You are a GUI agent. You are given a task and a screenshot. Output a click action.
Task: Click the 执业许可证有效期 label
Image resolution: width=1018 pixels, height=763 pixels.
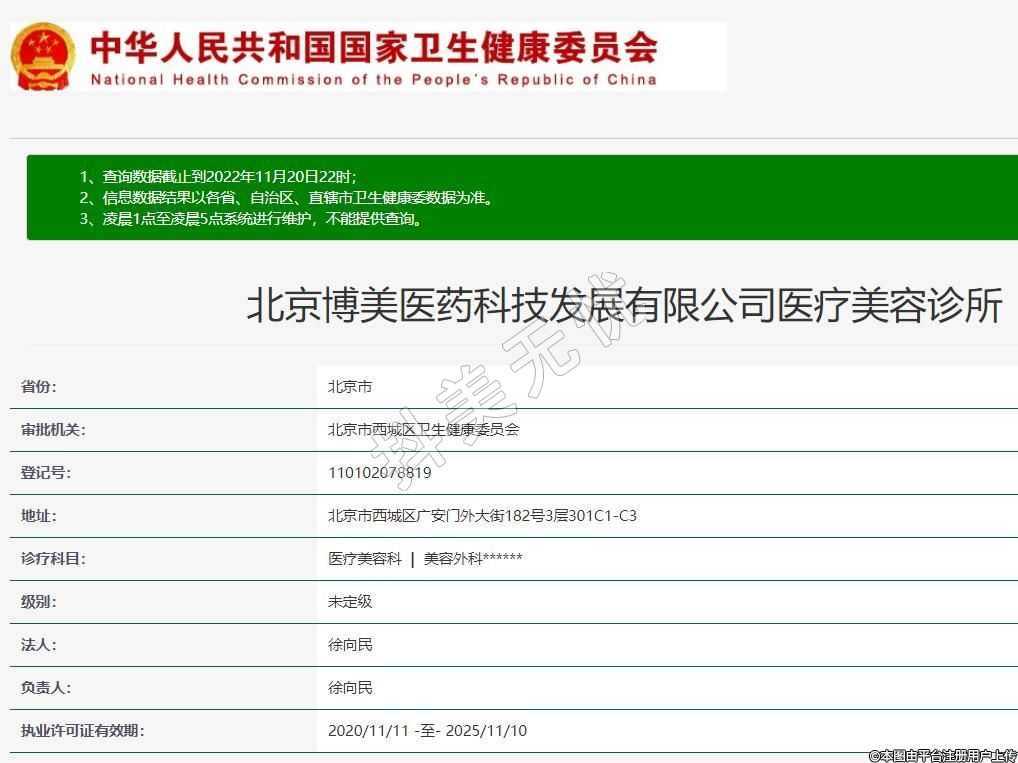click(x=83, y=731)
